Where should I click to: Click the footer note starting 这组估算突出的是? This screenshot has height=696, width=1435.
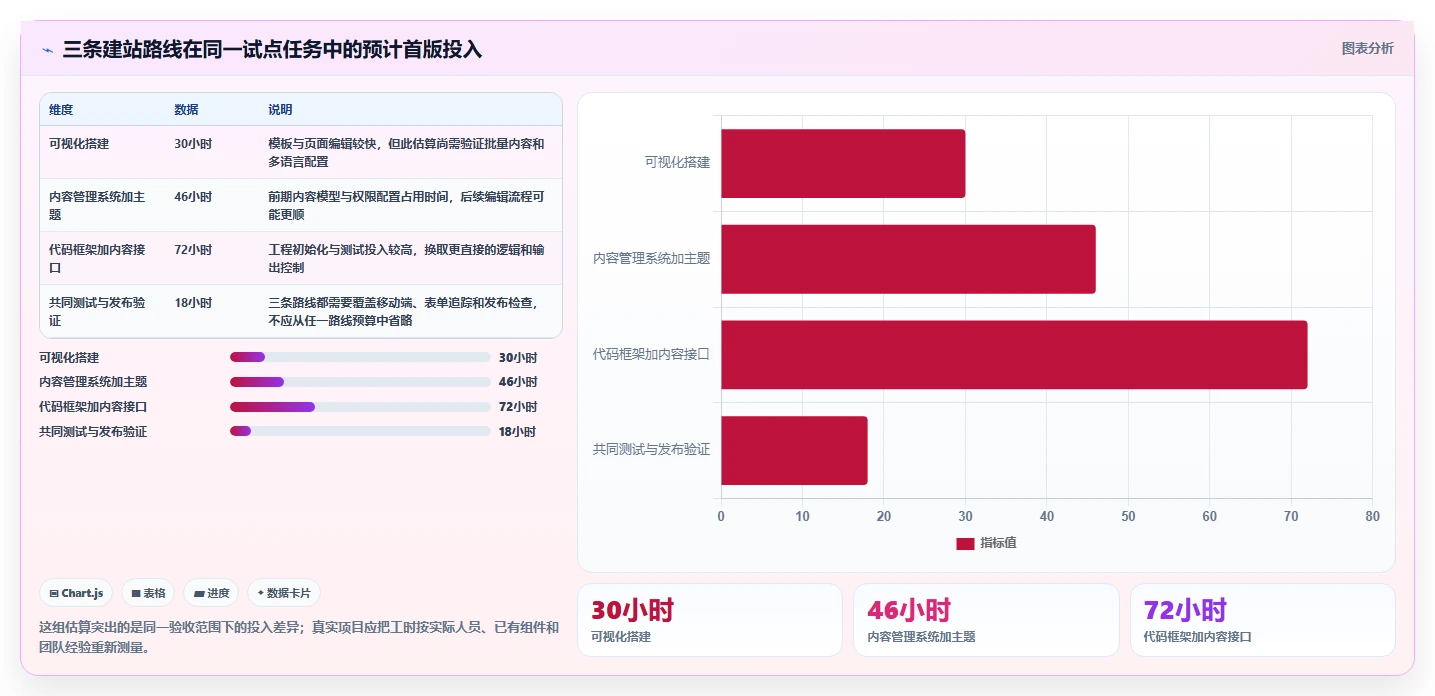click(299, 637)
